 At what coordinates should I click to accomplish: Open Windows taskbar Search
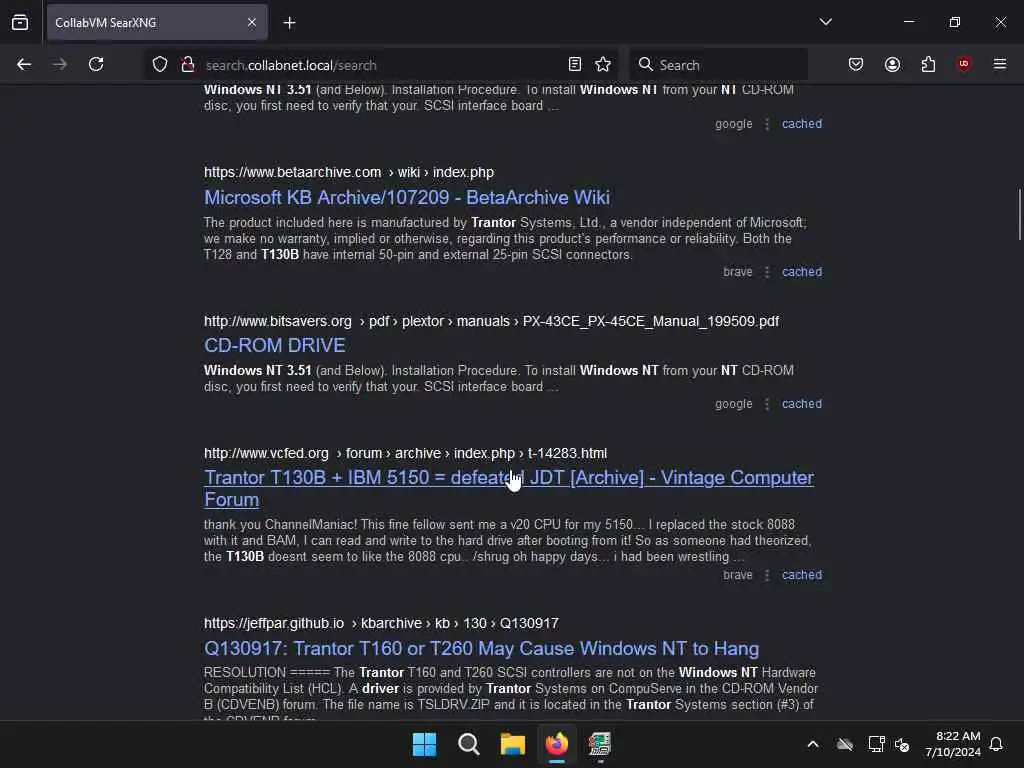(x=468, y=744)
